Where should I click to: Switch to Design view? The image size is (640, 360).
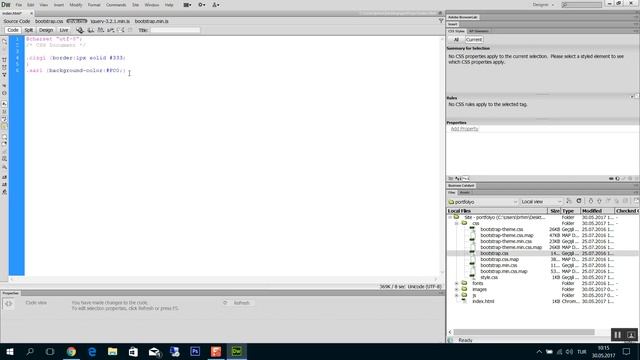pos(46,30)
